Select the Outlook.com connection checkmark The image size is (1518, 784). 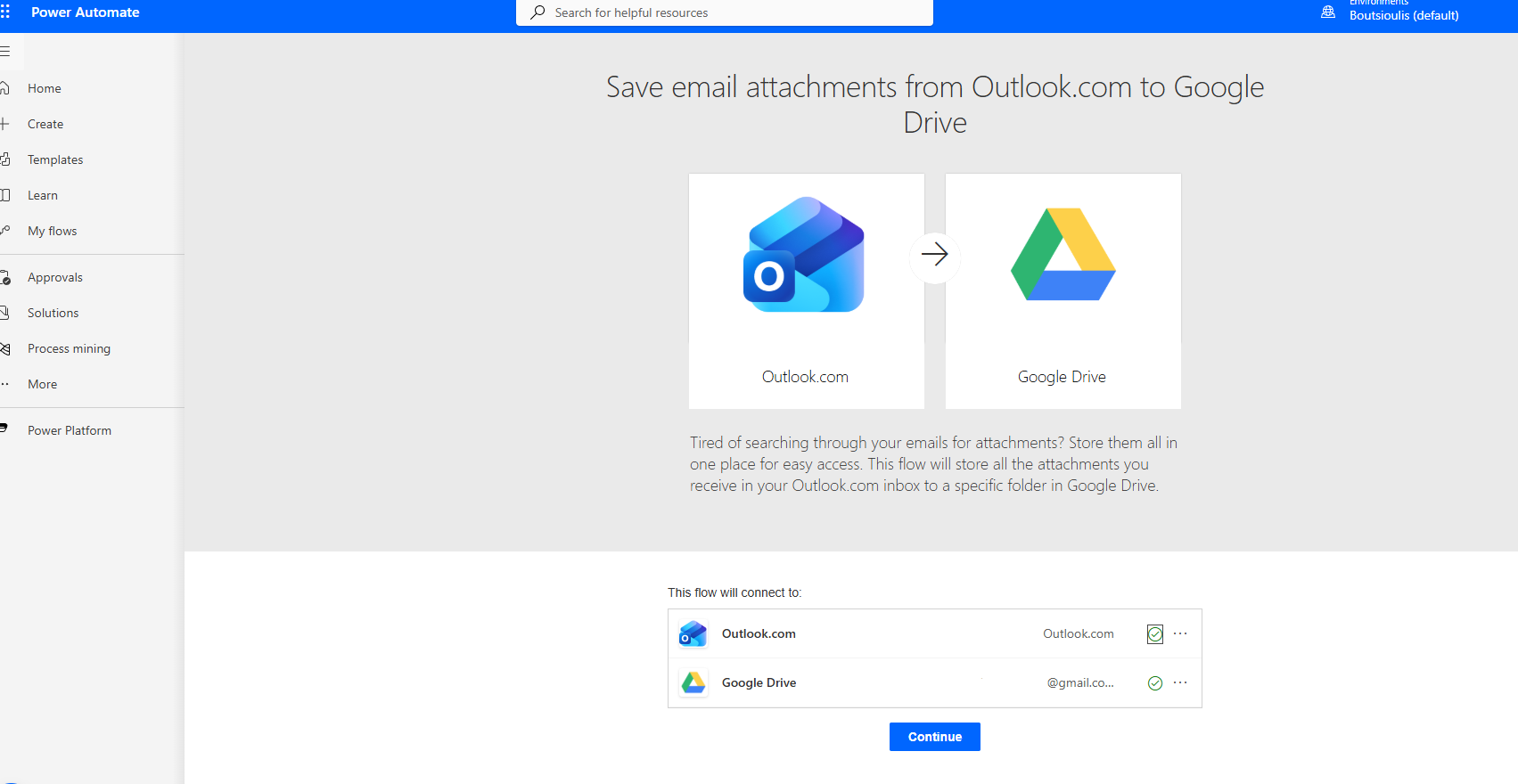tap(1154, 634)
